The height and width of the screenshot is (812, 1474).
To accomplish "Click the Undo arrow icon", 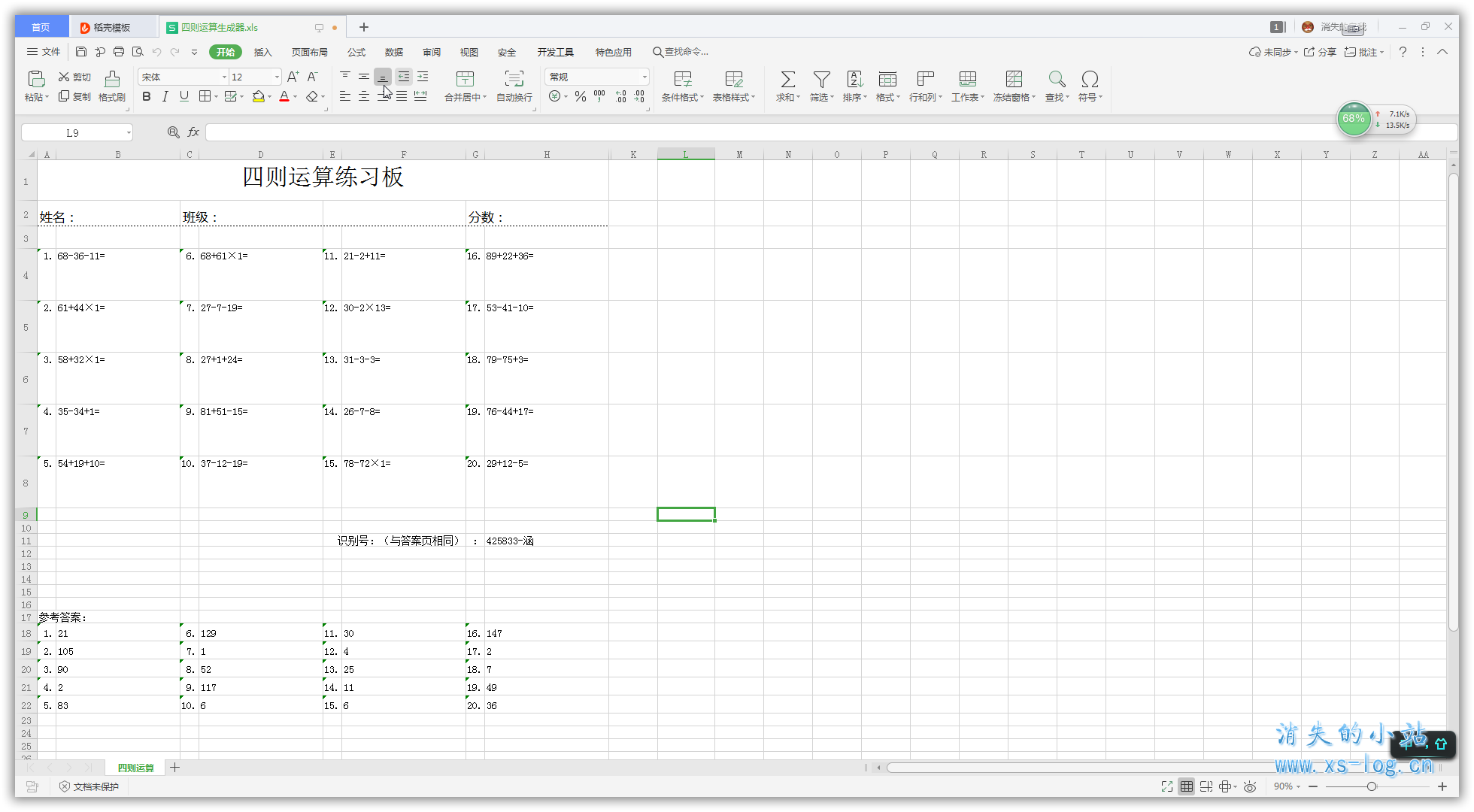I will click(156, 52).
